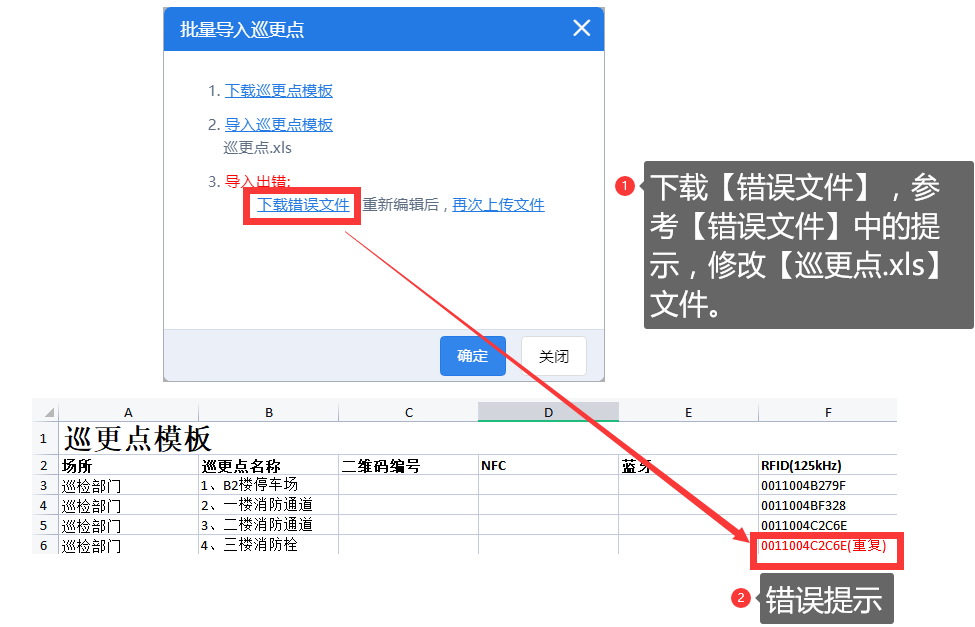
Task: Click the 二维码编号 header cell
Action: [409, 465]
